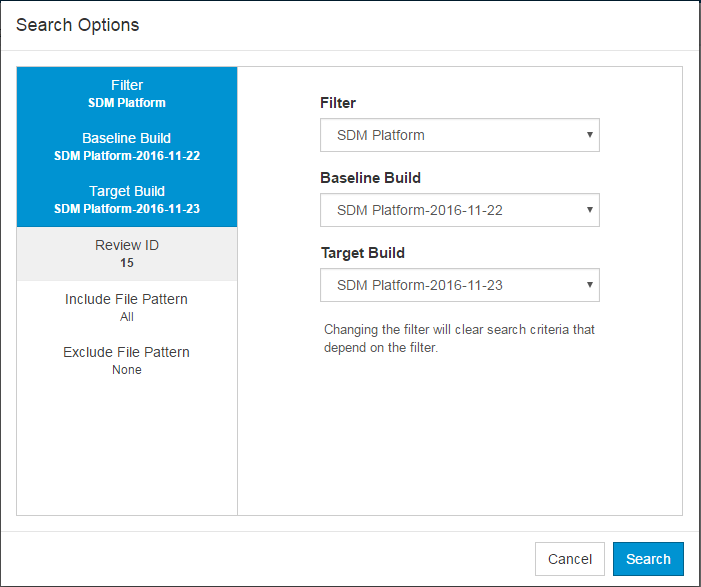Select Target Build in sidebar
Image resolution: width=701 pixels, height=587 pixels.
pos(127,200)
